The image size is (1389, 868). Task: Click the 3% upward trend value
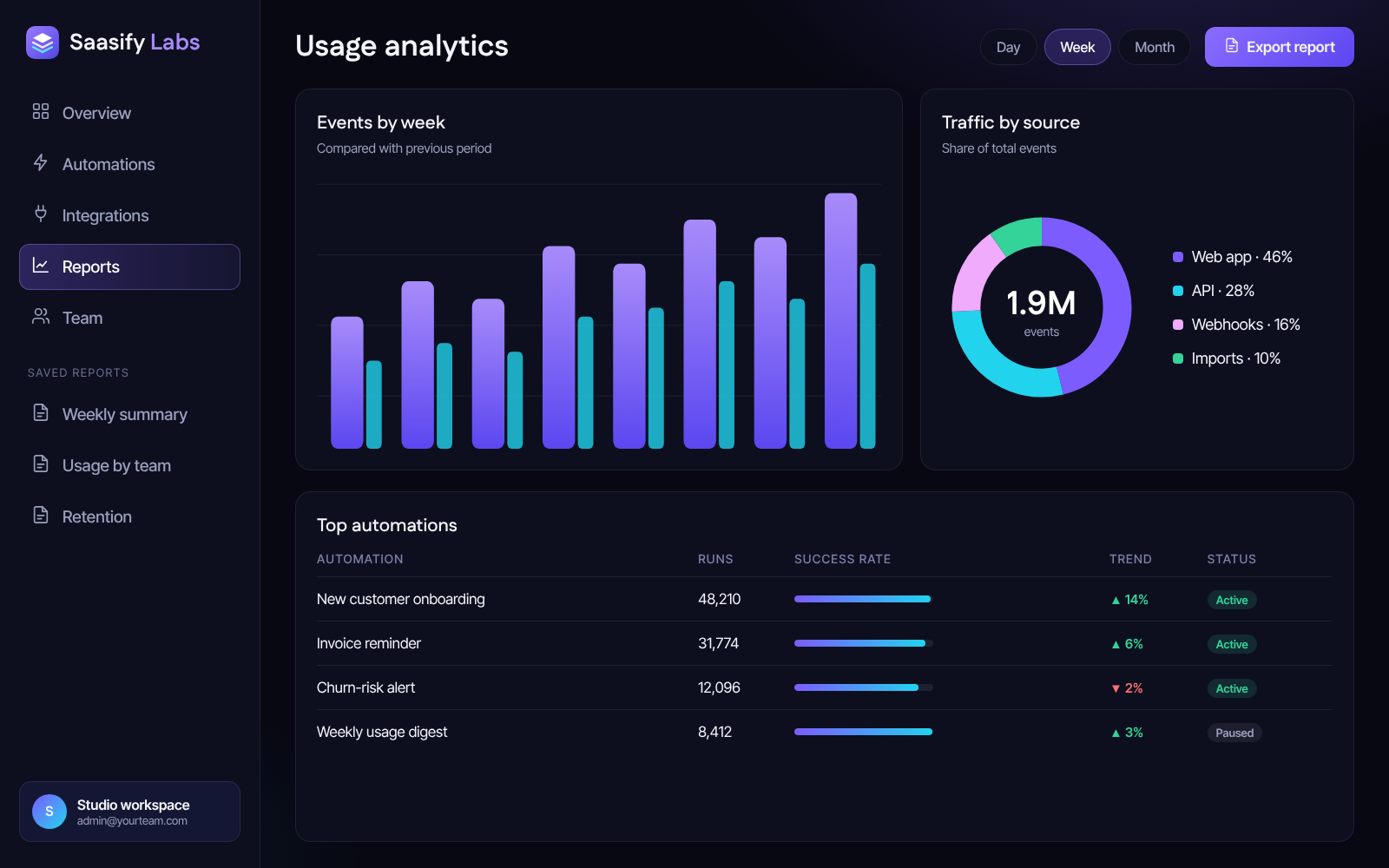pos(1127,733)
